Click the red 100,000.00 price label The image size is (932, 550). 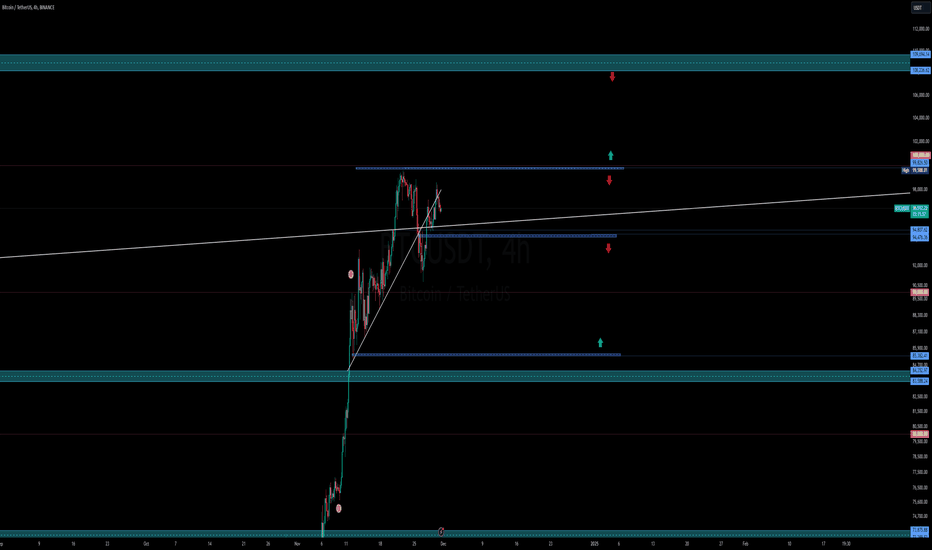coord(920,156)
